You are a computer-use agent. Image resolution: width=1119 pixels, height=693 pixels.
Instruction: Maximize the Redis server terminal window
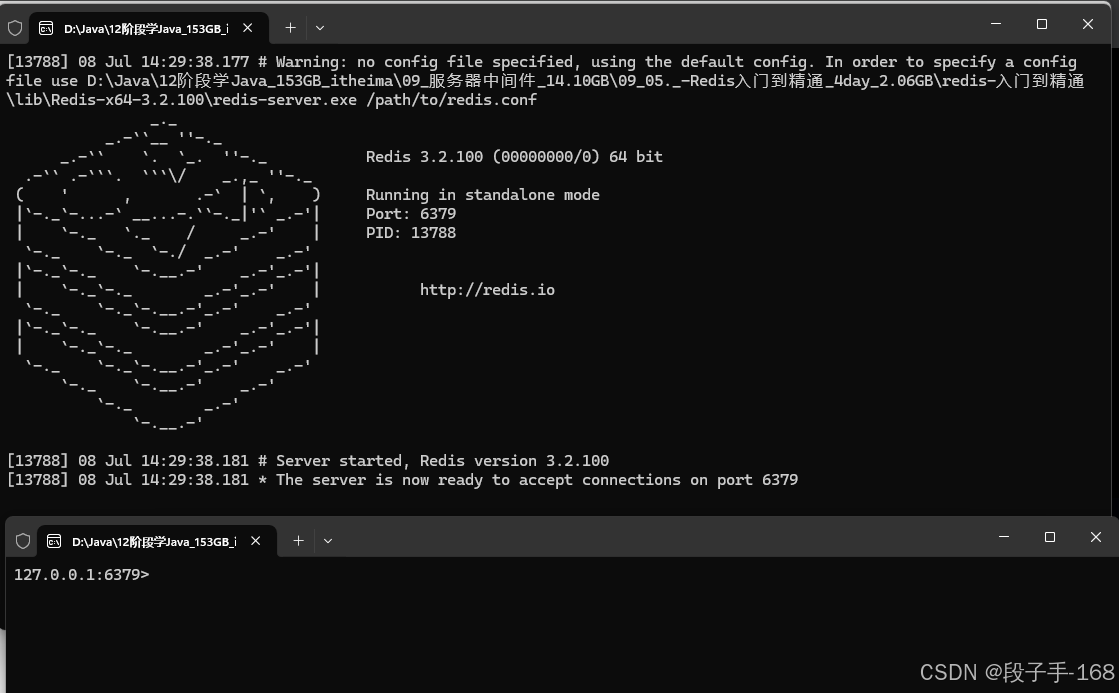[x=1042, y=24]
